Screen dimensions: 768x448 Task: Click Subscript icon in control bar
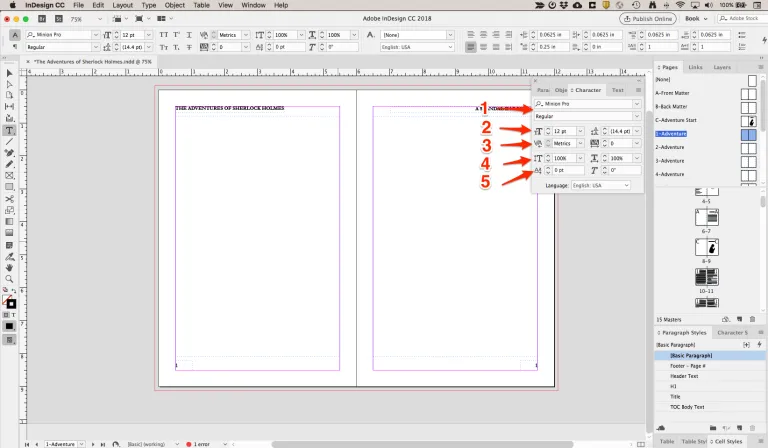point(176,47)
